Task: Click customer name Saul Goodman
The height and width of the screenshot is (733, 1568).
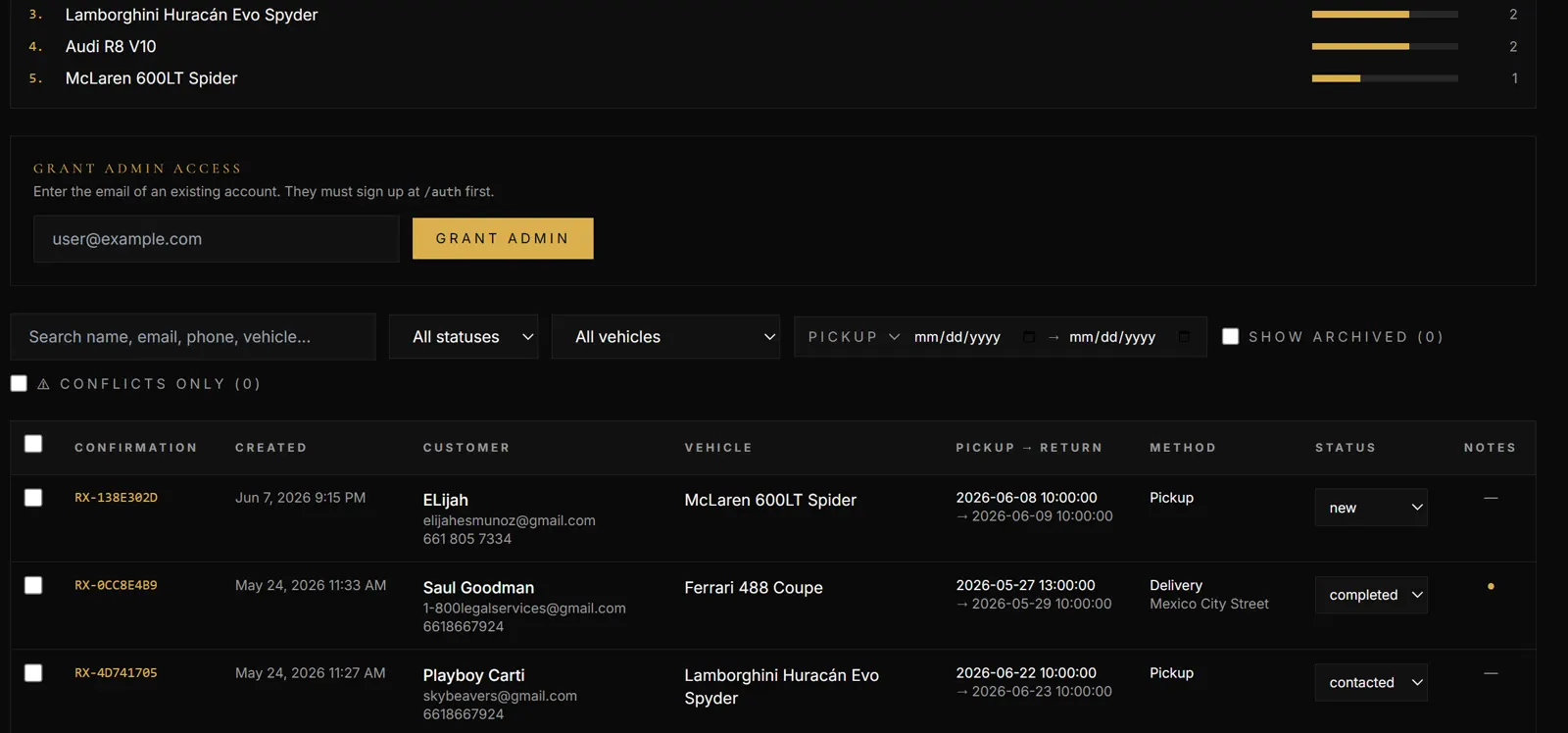Action: (478, 588)
